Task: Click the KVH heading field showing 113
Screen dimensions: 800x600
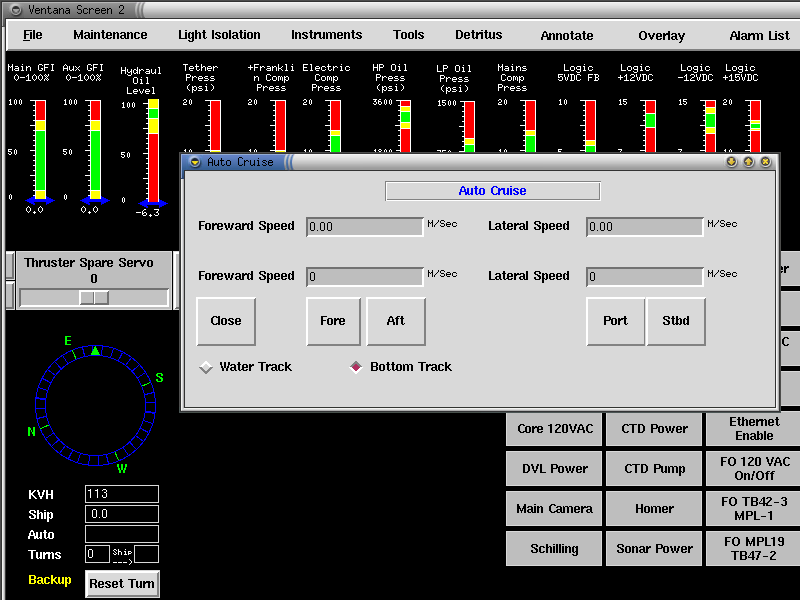Action: point(122,494)
